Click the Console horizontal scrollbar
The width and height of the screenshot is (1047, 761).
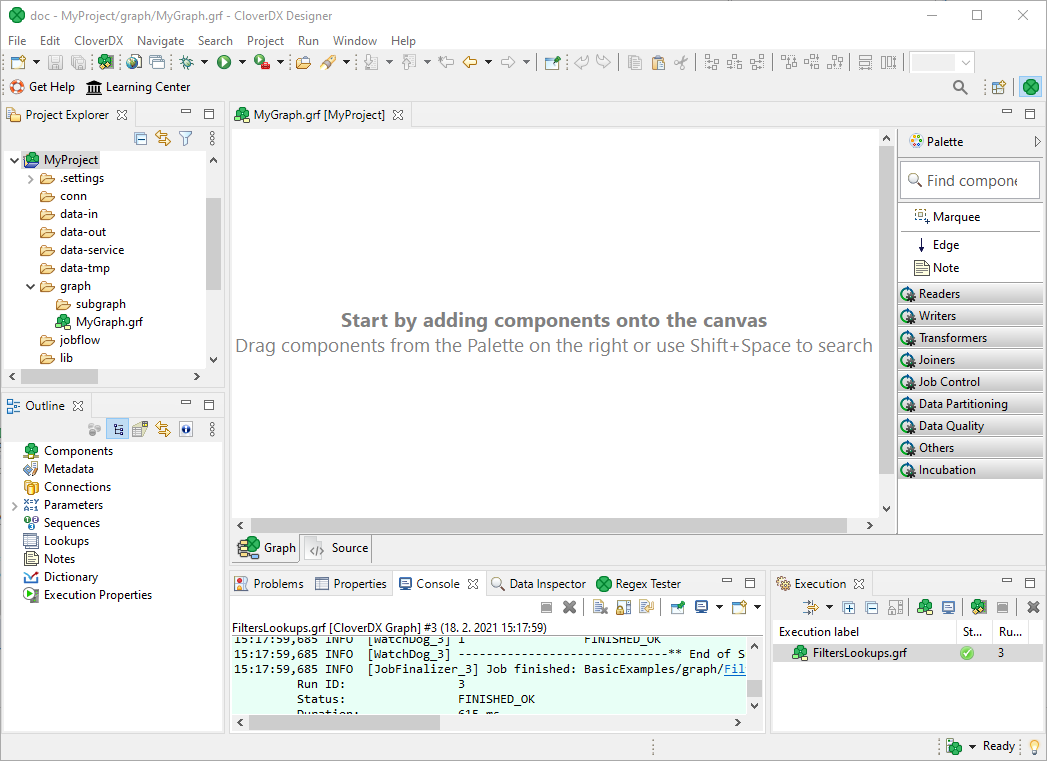(x=344, y=722)
